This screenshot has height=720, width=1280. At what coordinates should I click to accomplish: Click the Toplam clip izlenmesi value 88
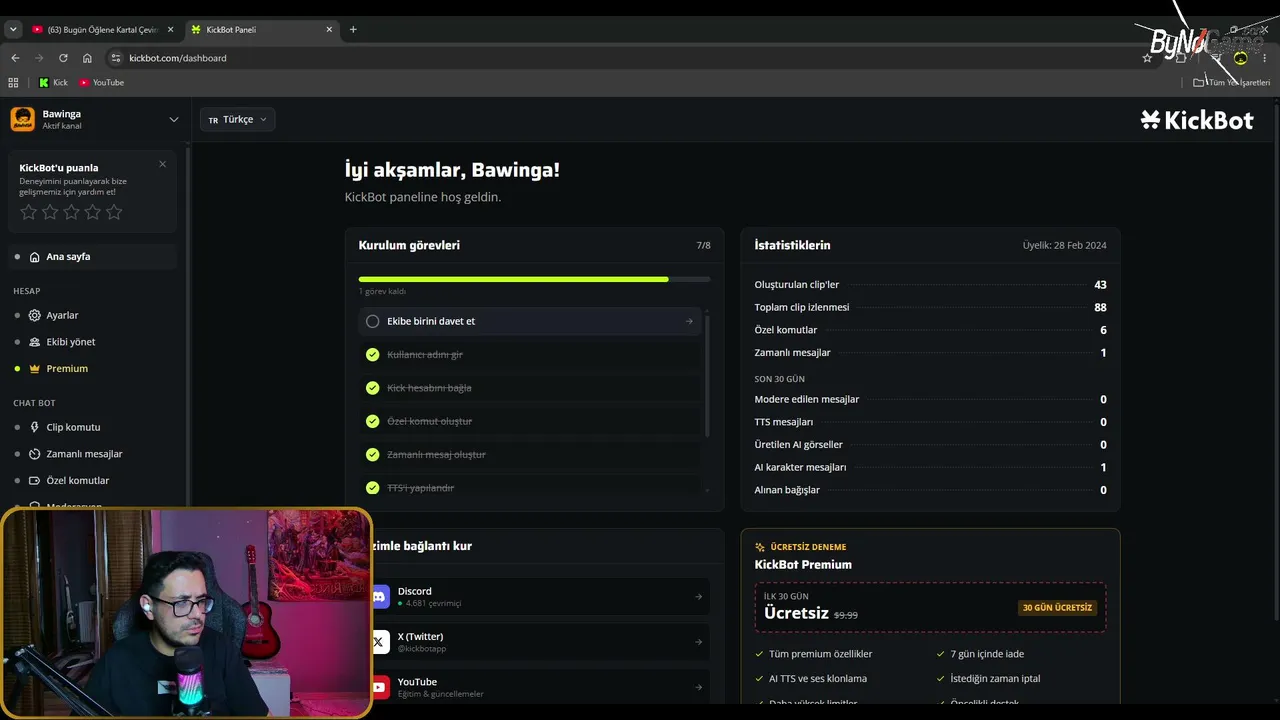pos(1100,307)
